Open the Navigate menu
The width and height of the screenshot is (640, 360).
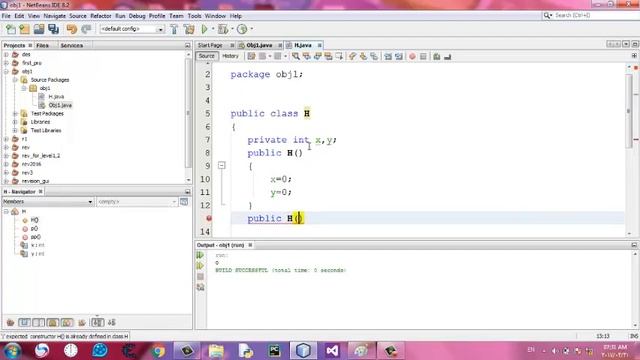point(54,16)
